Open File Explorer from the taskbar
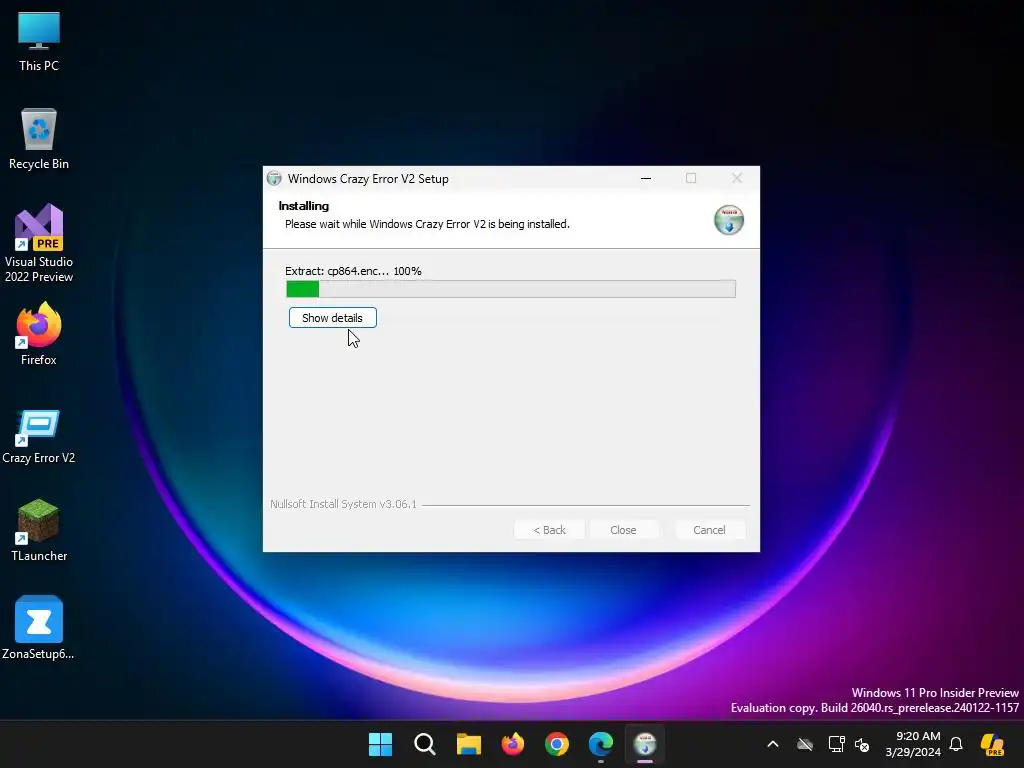 tap(469, 744)
